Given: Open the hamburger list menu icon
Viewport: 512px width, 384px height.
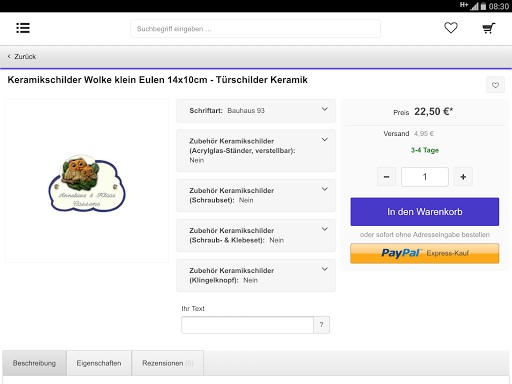Looking at the screenshot, I should pyautogui.click(x=23, y=28).
